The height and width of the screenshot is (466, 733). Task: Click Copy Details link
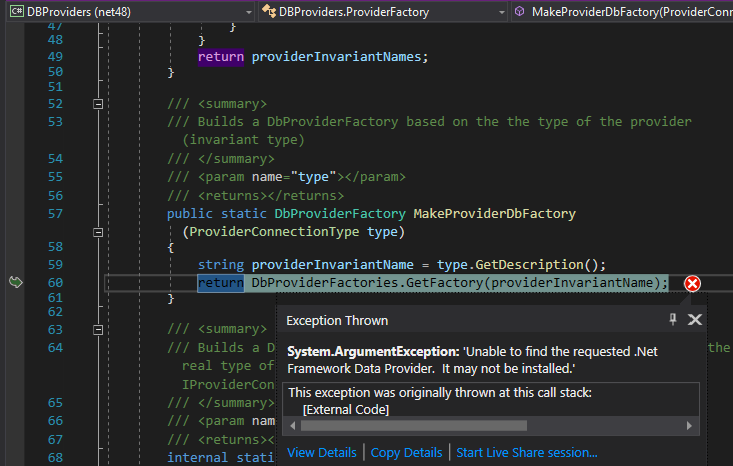tap(406, 452)
